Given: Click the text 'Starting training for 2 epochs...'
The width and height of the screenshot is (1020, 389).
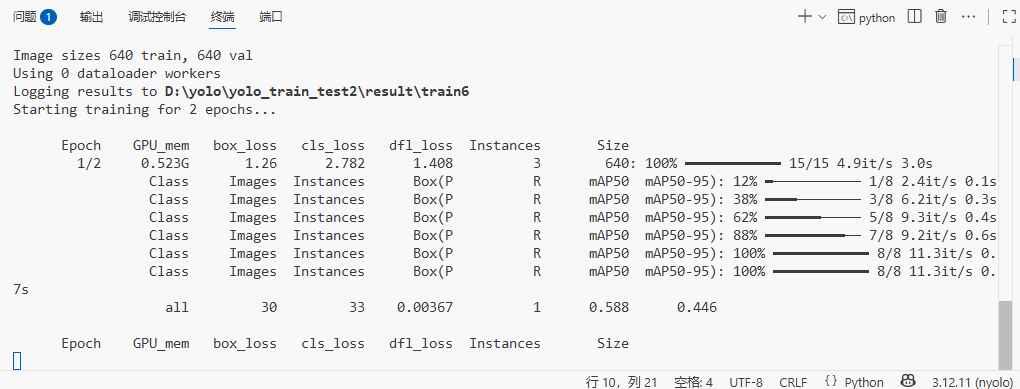Looking at the screenshot, I should tap(144, 109).
